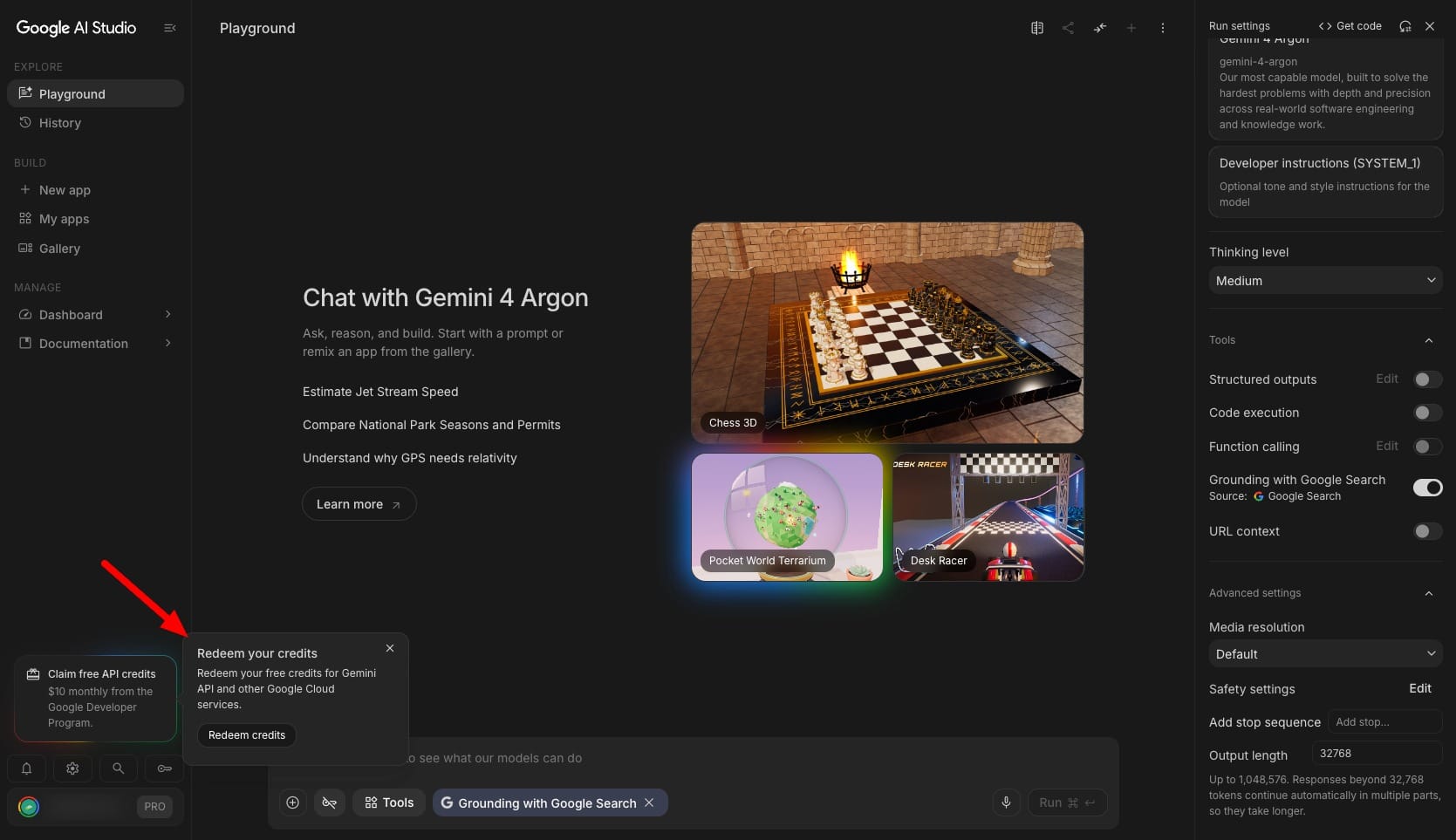Click the plus circle attach icon
Viewport: 1456px width, 840px height.
(x=293, y=802)
